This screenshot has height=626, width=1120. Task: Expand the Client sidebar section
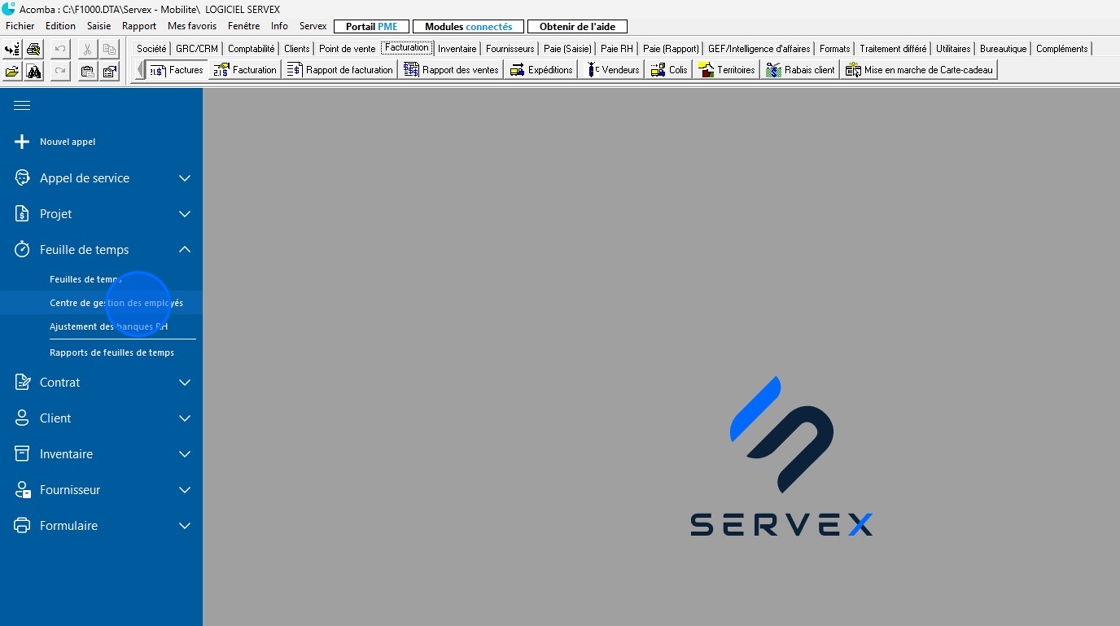tap(101, 418)
